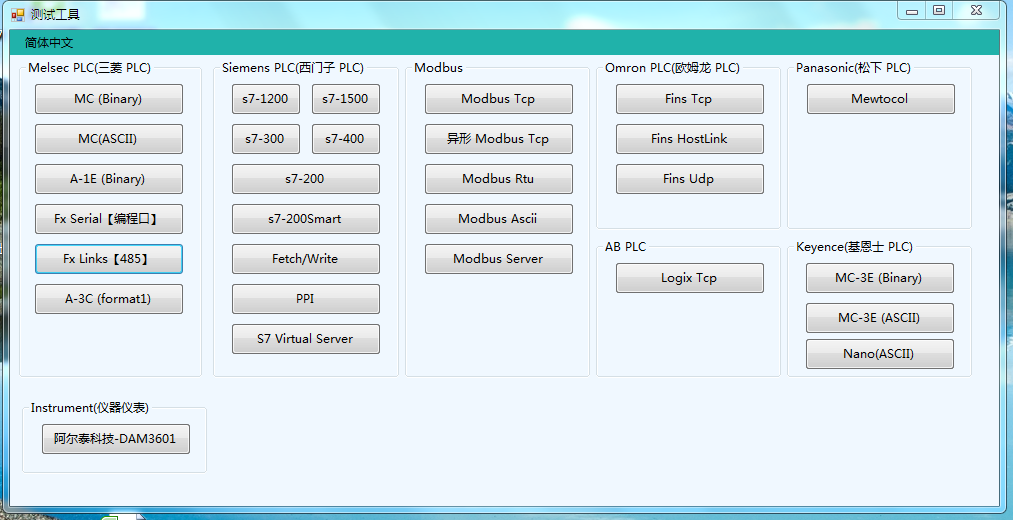Click the Keyence Nano(ASCII) button
This screenshot has width=1013, height=520.
[x=879, y=354]
